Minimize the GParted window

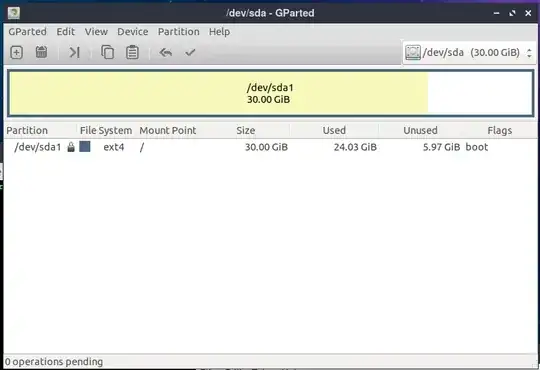[496, 13]
